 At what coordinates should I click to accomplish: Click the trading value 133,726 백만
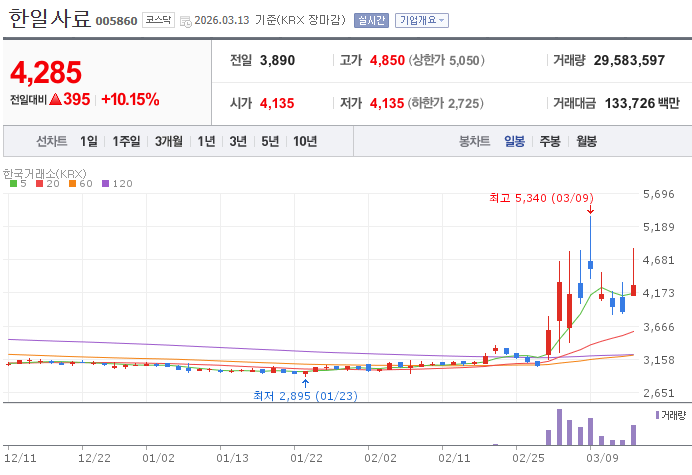tap(642, 103)
